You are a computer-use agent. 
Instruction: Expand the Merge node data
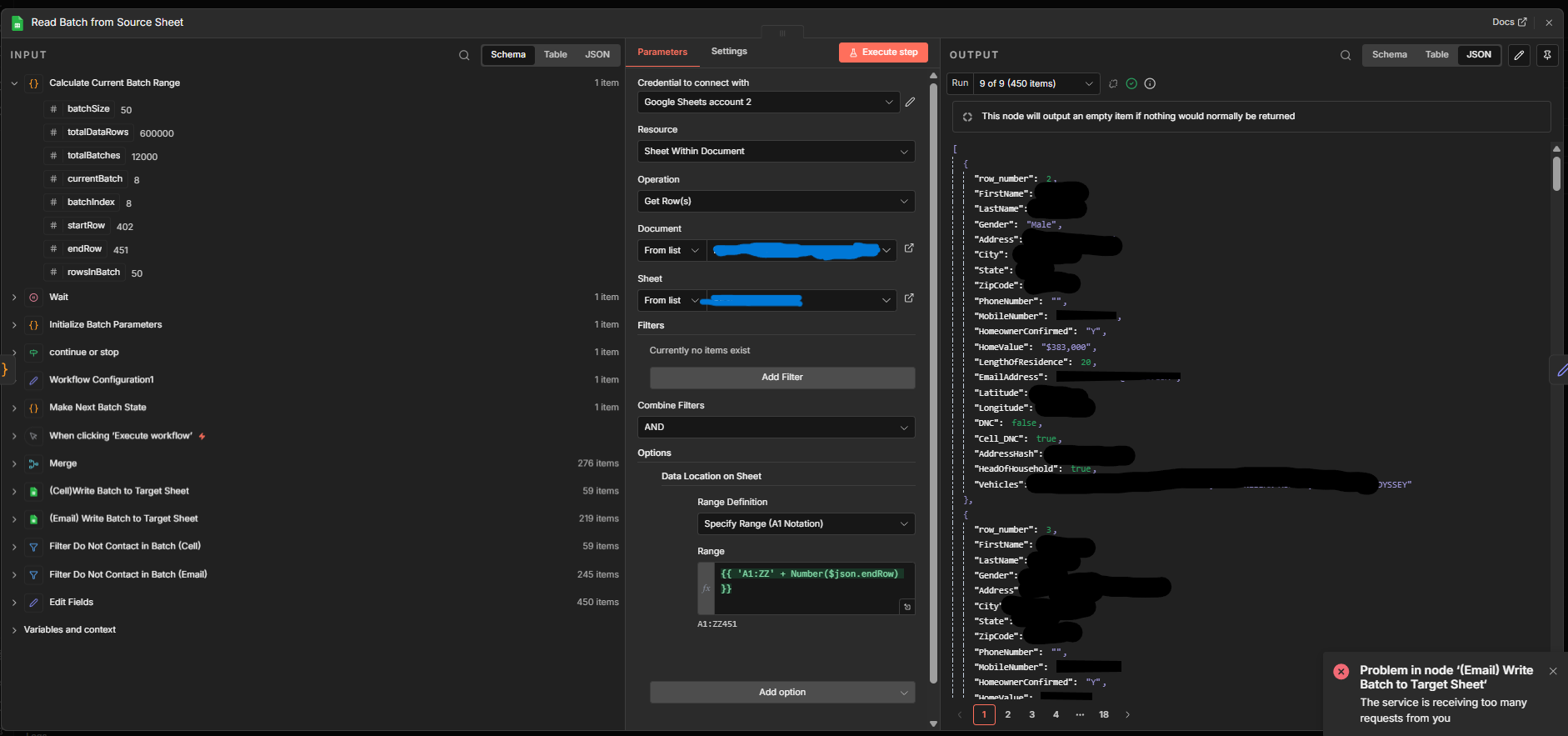pos(14,463)
